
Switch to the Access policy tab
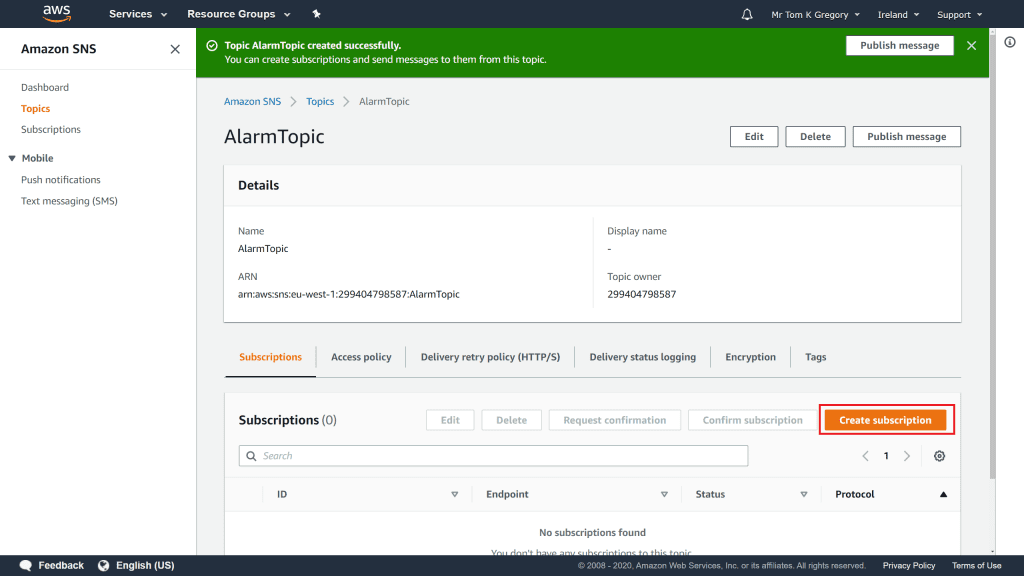point(361,357)
